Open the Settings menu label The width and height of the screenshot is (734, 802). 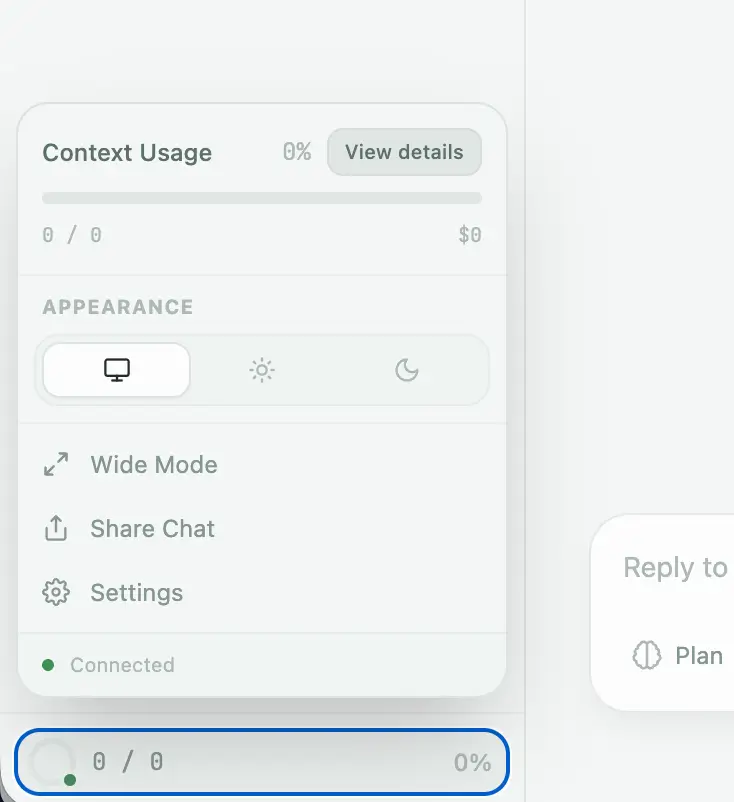pyautogui.click(x=137, y=593)
